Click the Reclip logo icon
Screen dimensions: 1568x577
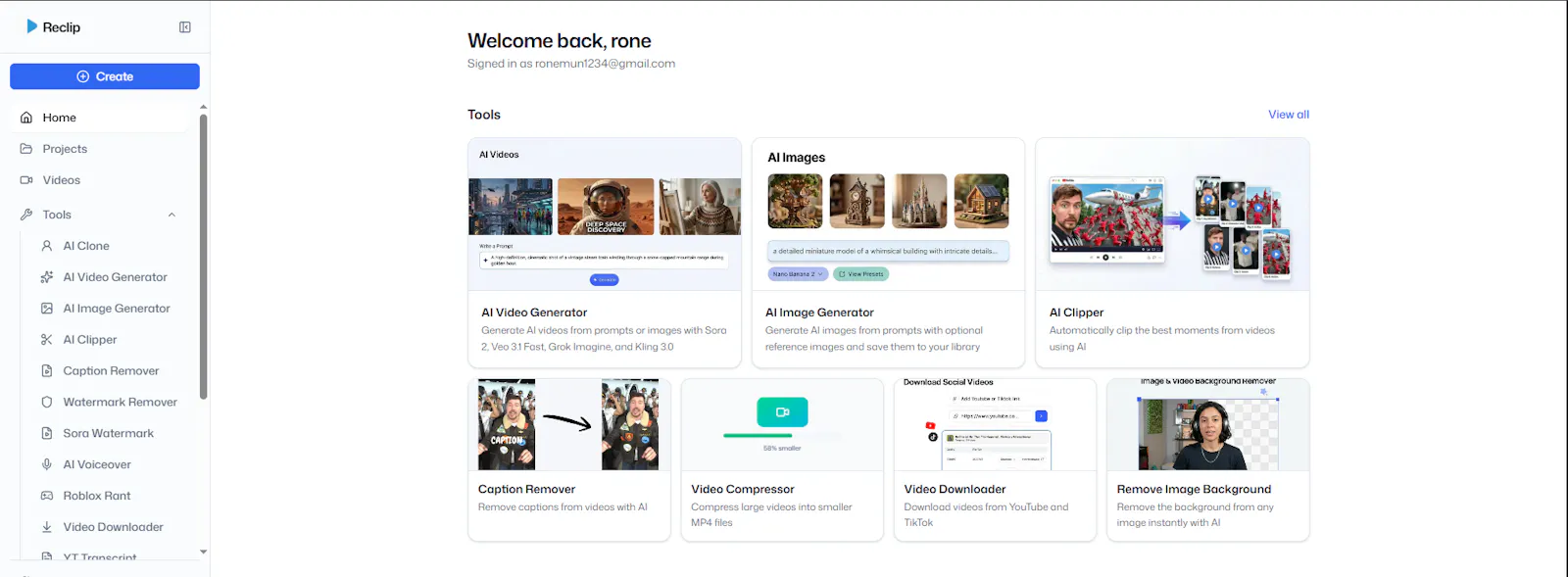click(x=31, y=26)
